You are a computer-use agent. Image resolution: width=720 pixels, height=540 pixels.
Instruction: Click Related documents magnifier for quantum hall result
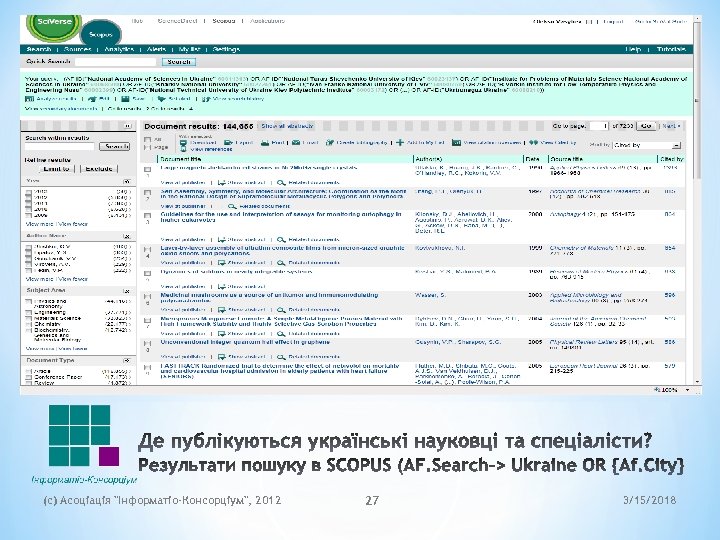click(x=281, y=357)
